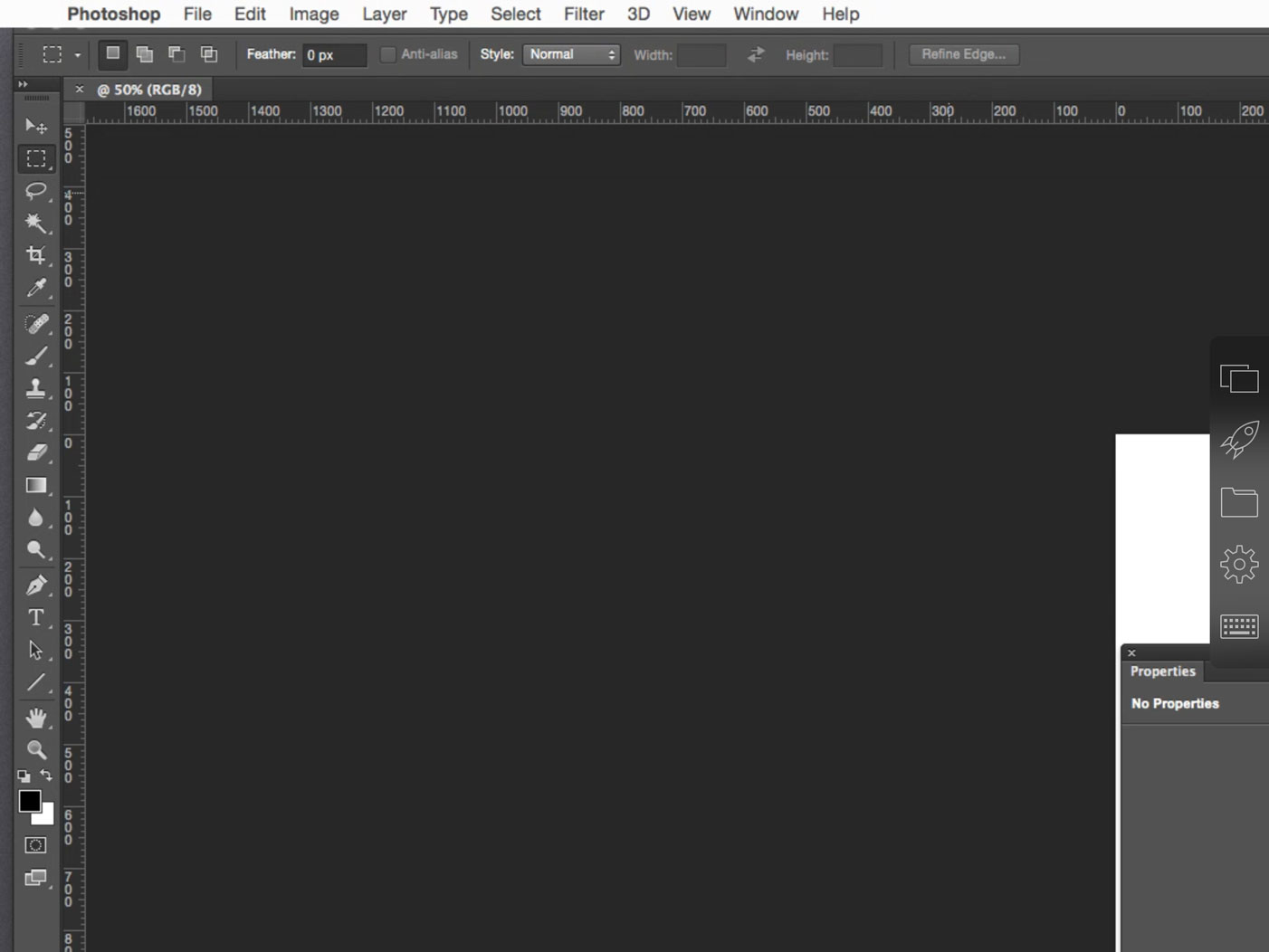Choose New Selection mode in options bar
The image size is (1269, 952).
coord(112,54)
